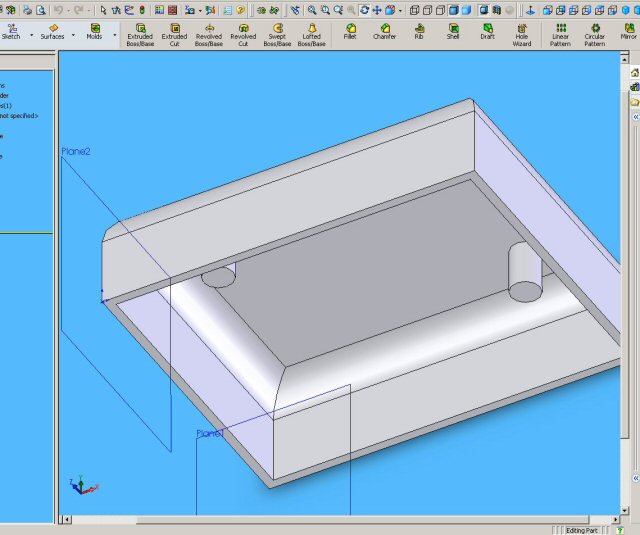Click the horizontal scrollbar below the viewport
This screenshot has height=535, width=640.
click(x=340, y=519)
